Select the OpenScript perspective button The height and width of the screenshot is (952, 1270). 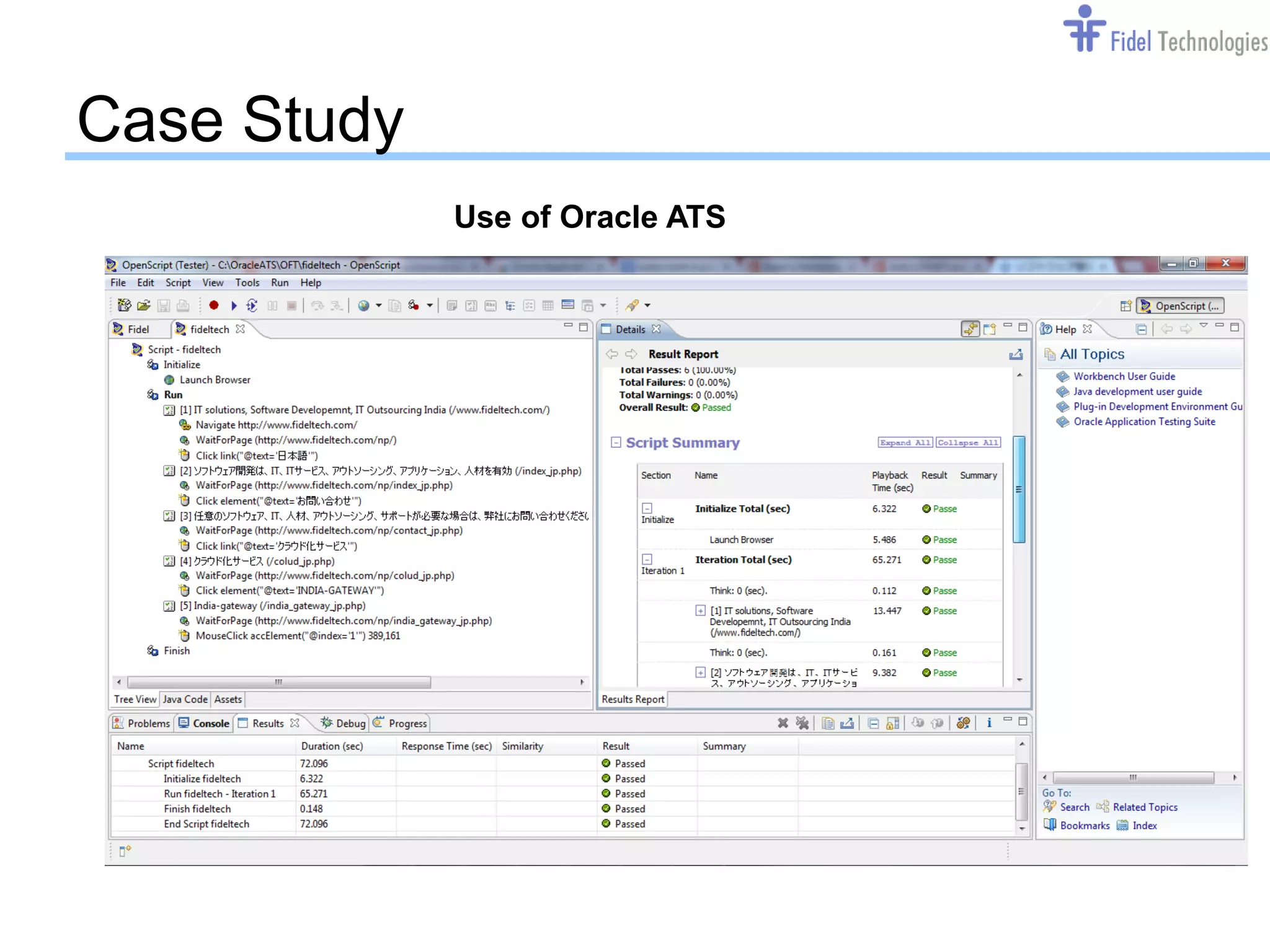click(x=1180, y=306)
